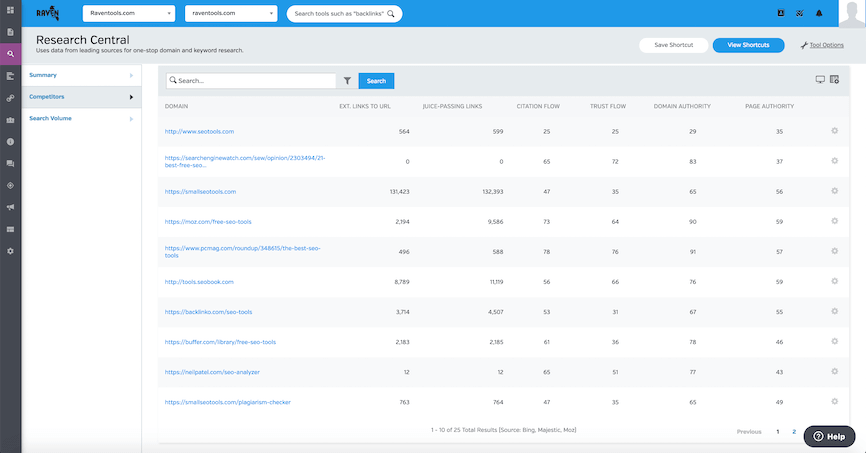Open the http://www.seotools.com link
Screen dimensions: 866x453
199,131
